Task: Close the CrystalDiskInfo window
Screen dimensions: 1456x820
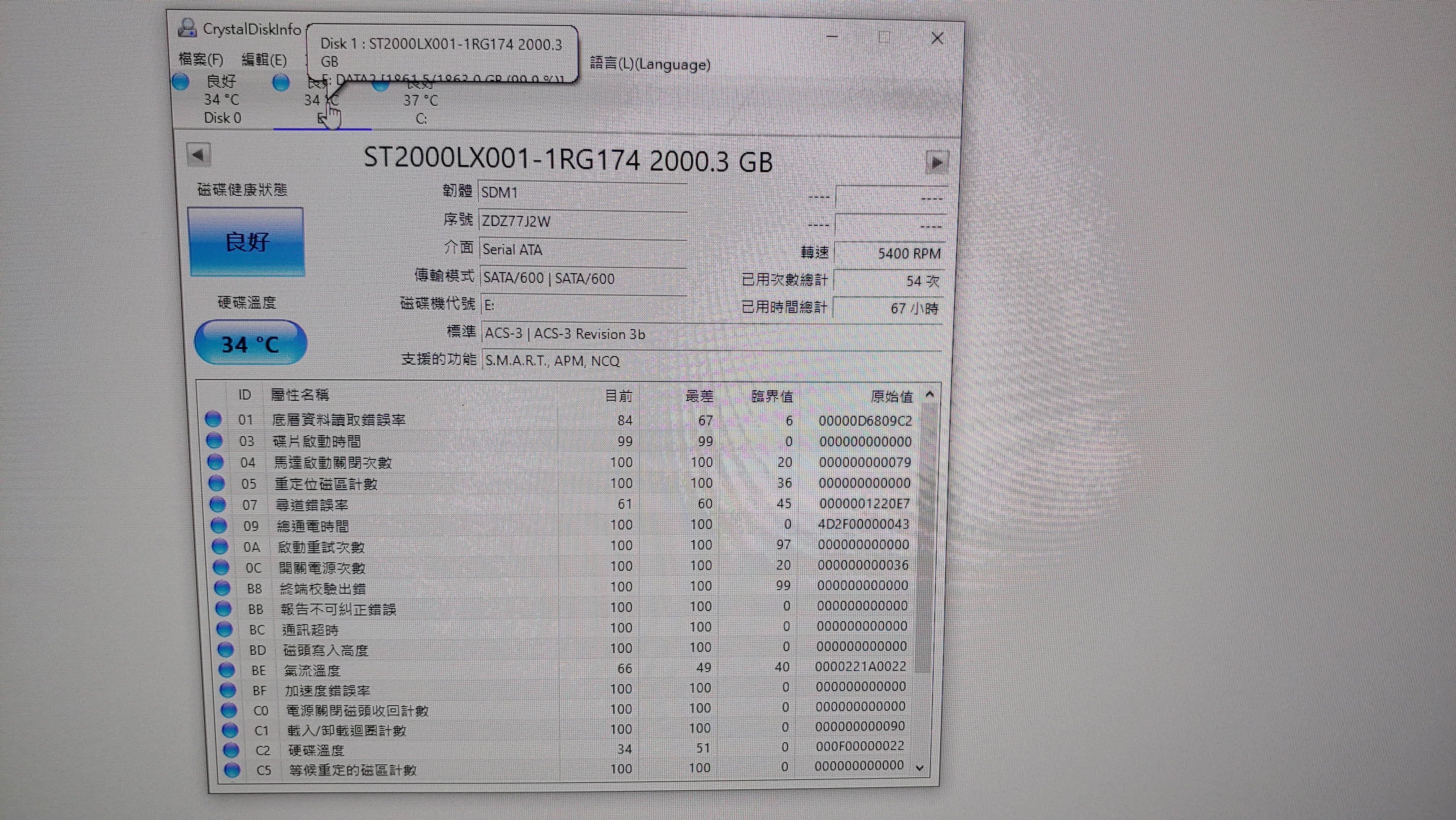Action: [x=937, y=38]
